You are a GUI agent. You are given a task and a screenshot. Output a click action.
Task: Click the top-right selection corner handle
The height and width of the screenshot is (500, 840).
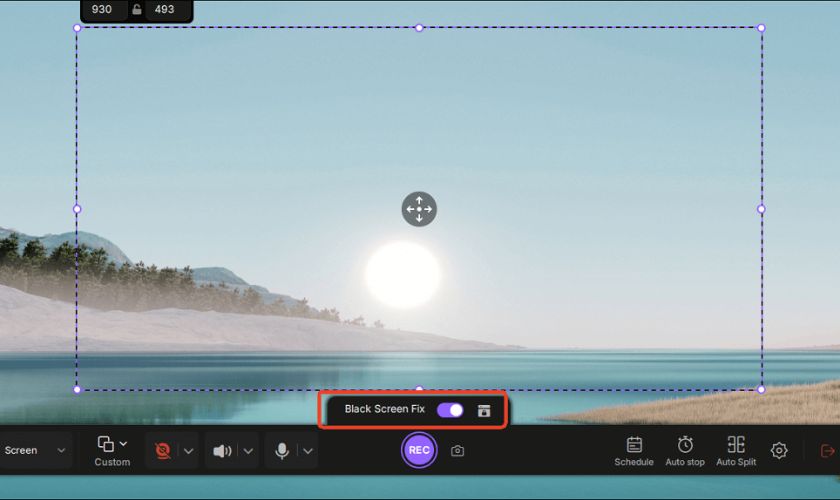761,28
